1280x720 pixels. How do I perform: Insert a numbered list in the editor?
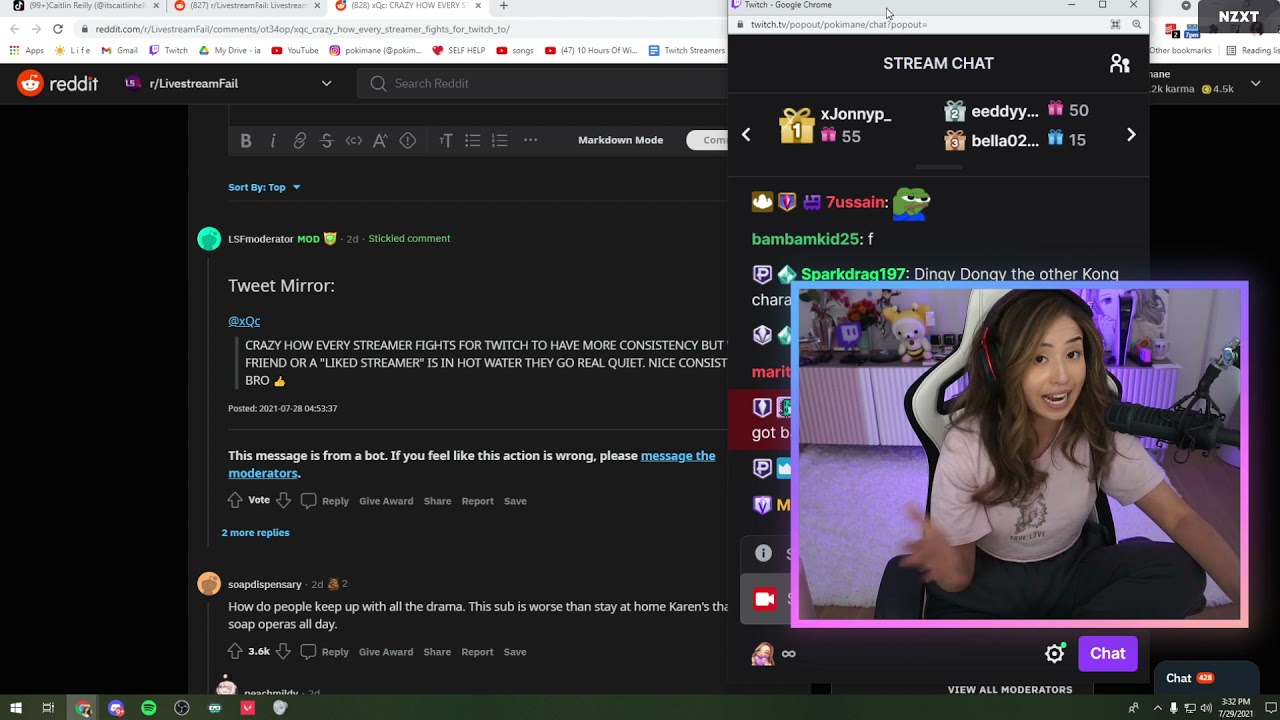(500, 141)
